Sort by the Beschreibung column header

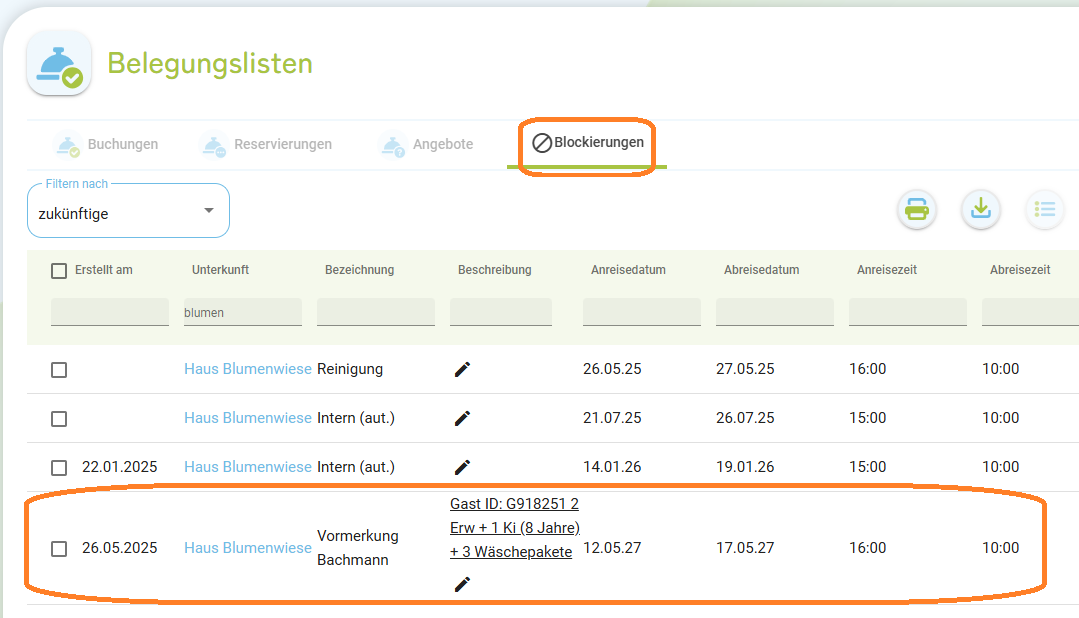(x=495, y=270)
